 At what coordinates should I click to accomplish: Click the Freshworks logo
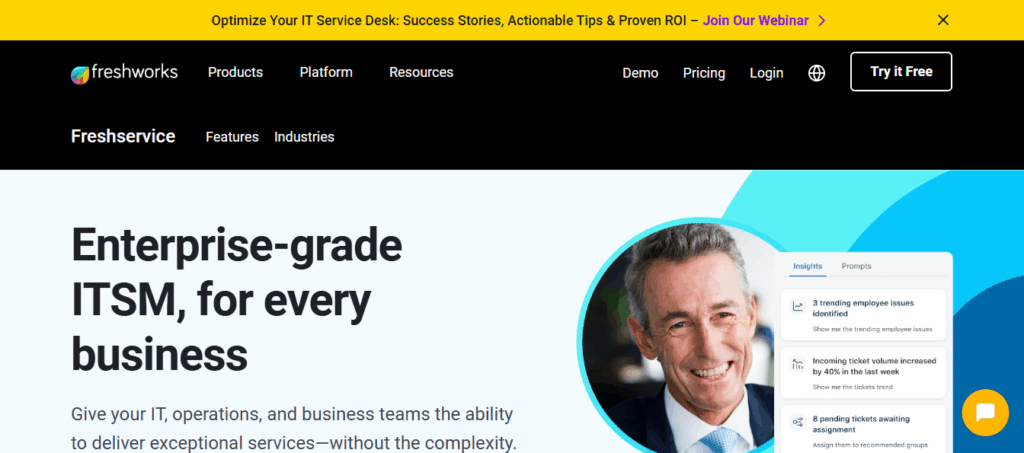124,72
